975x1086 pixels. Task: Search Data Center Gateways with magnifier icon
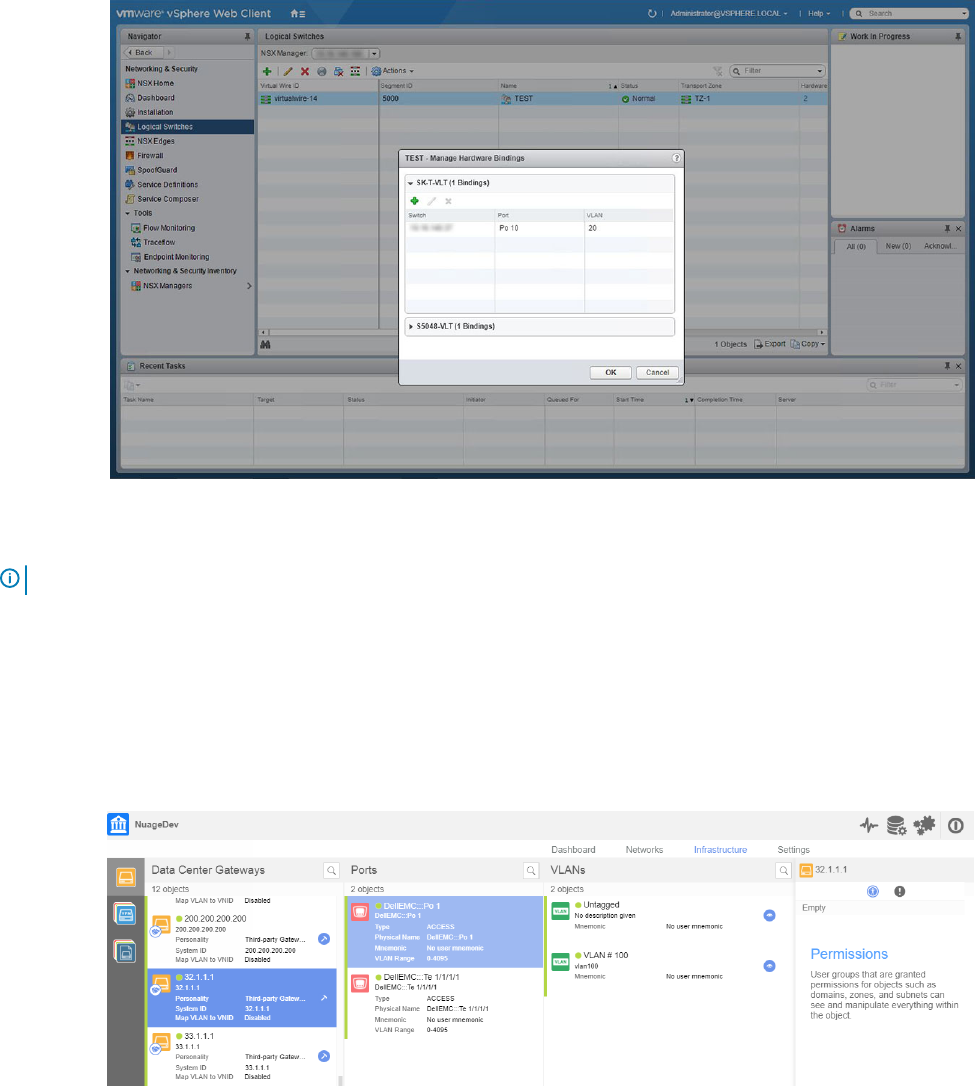332,871
